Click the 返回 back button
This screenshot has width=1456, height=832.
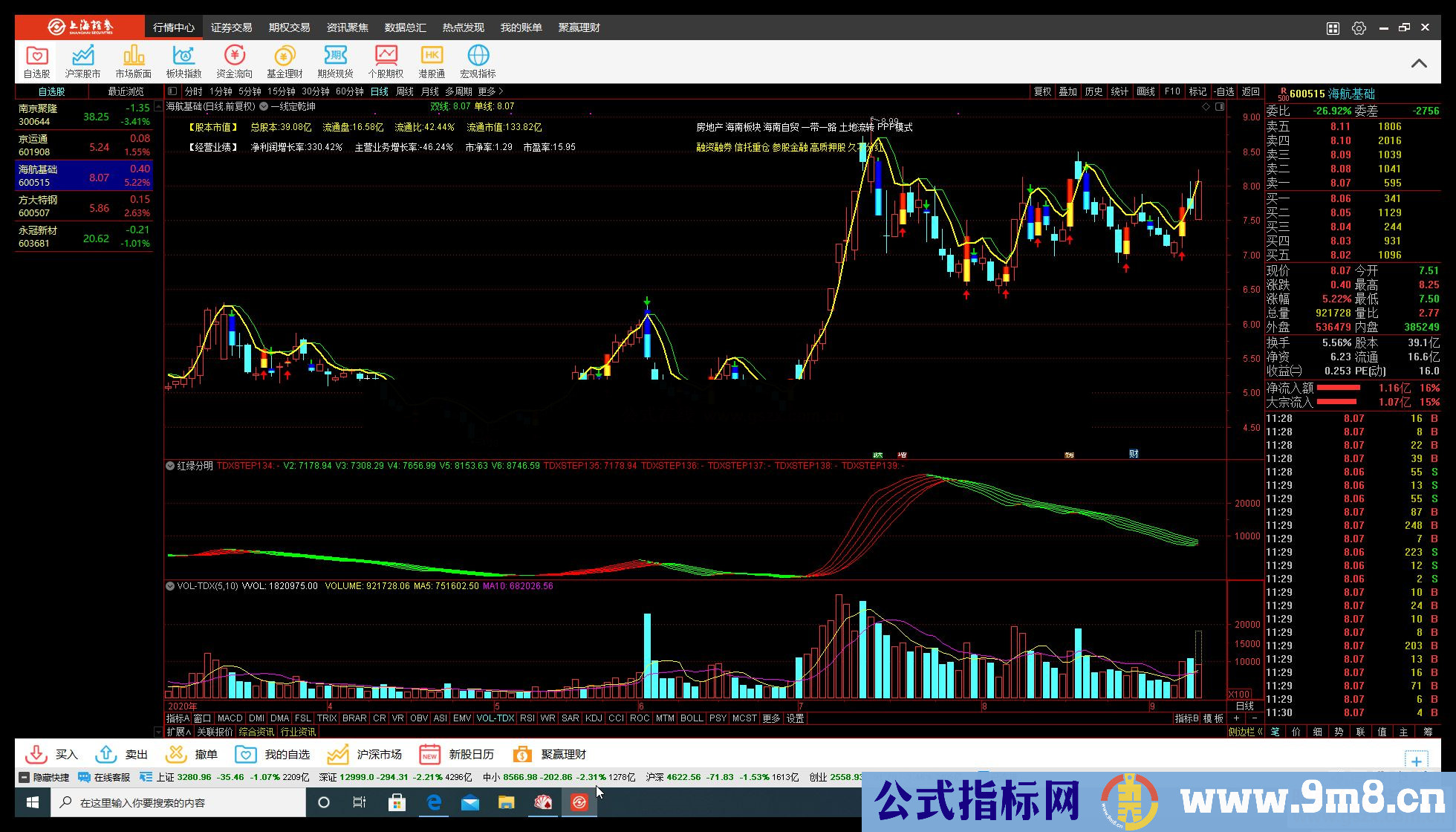coord(1251,91)
